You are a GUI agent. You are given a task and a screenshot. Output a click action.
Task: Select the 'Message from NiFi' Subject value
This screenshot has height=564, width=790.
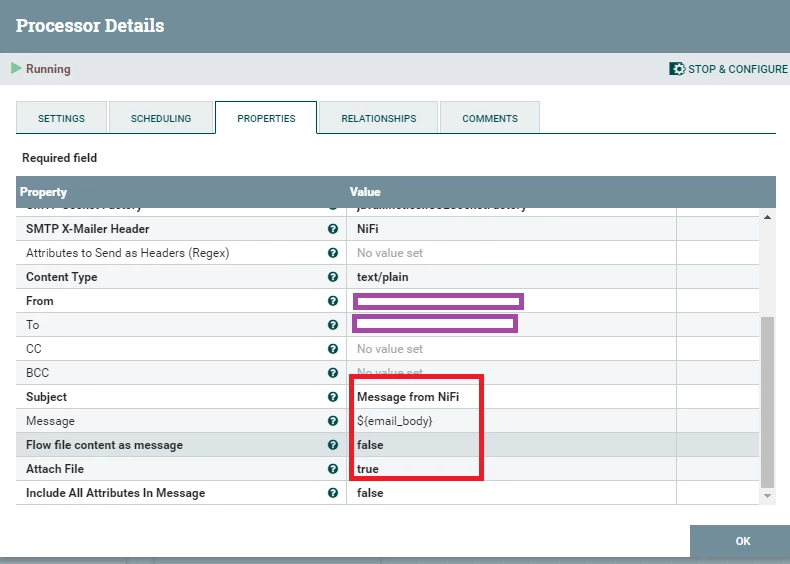click(408, 397)
